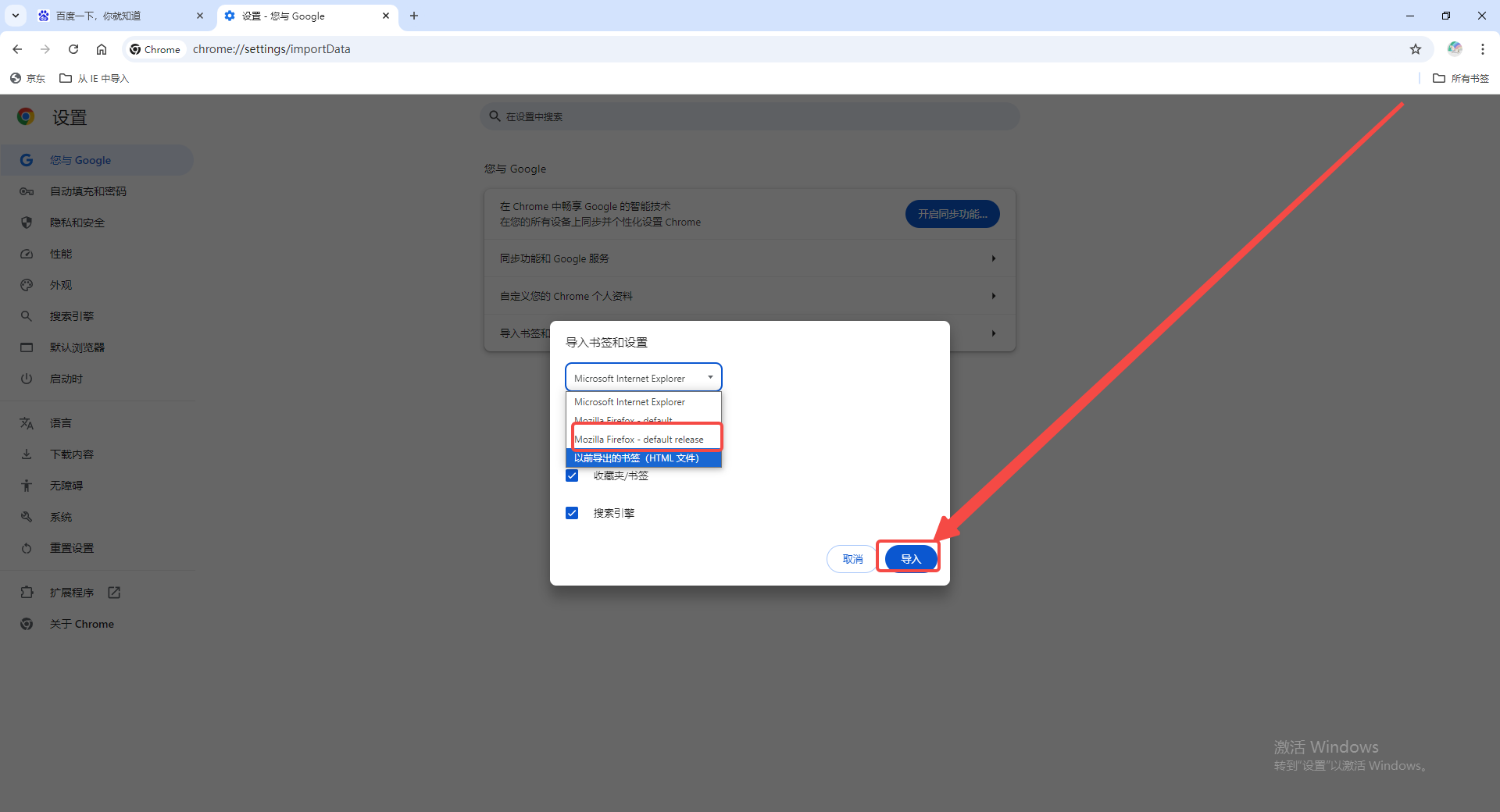The width and height of the screenshot is (1500, 812).
Task: Choose Microsoft Internet Explorer from dropdown list
Action: (x=644, y=402)
